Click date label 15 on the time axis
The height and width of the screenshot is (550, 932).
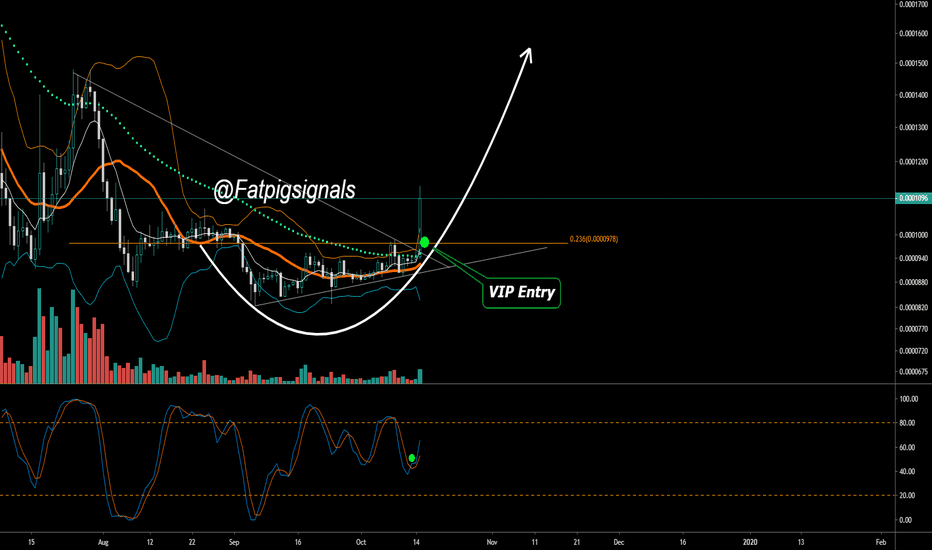pos(32,542)
